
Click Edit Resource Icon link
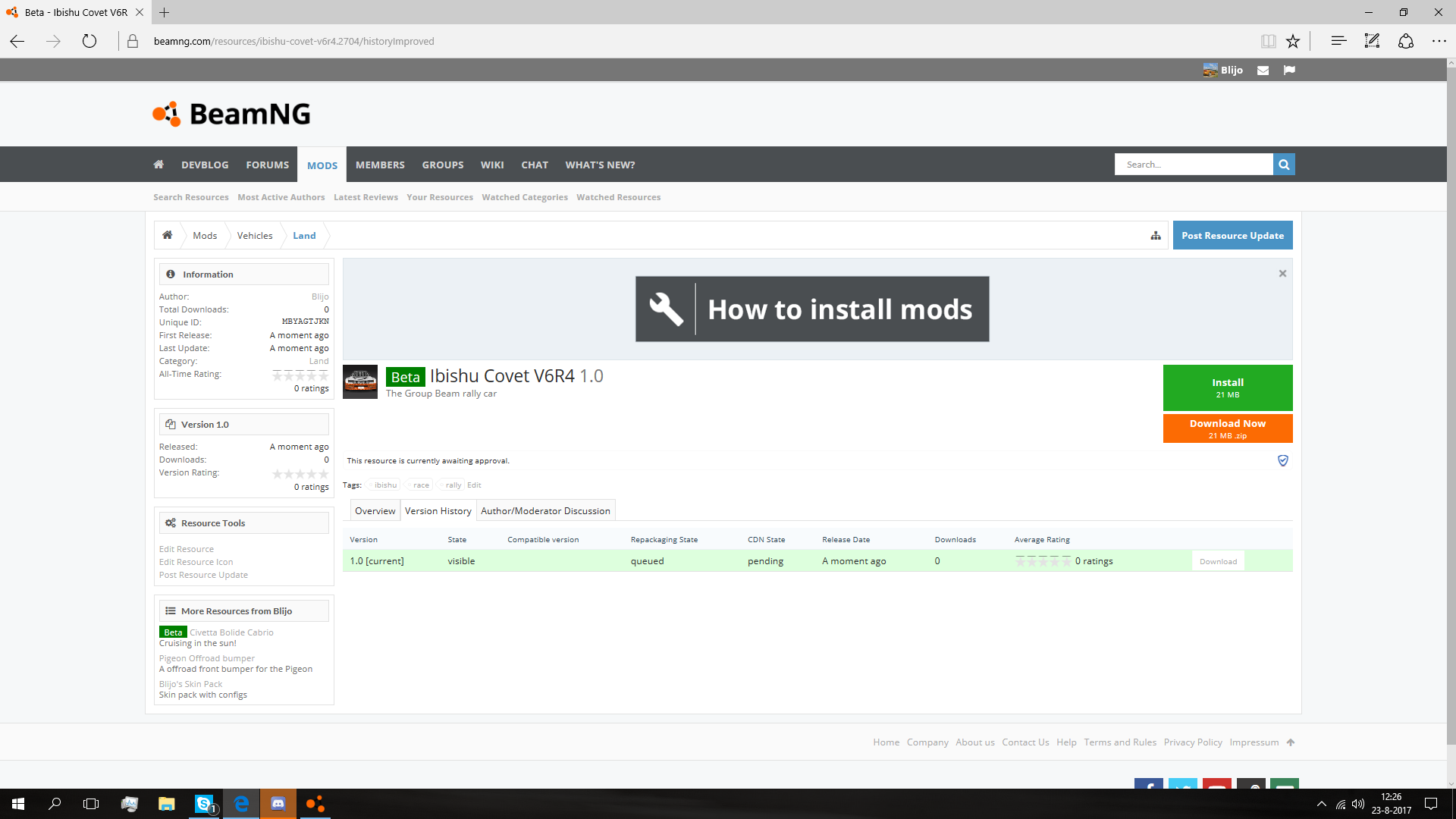[x=196, y=562]
